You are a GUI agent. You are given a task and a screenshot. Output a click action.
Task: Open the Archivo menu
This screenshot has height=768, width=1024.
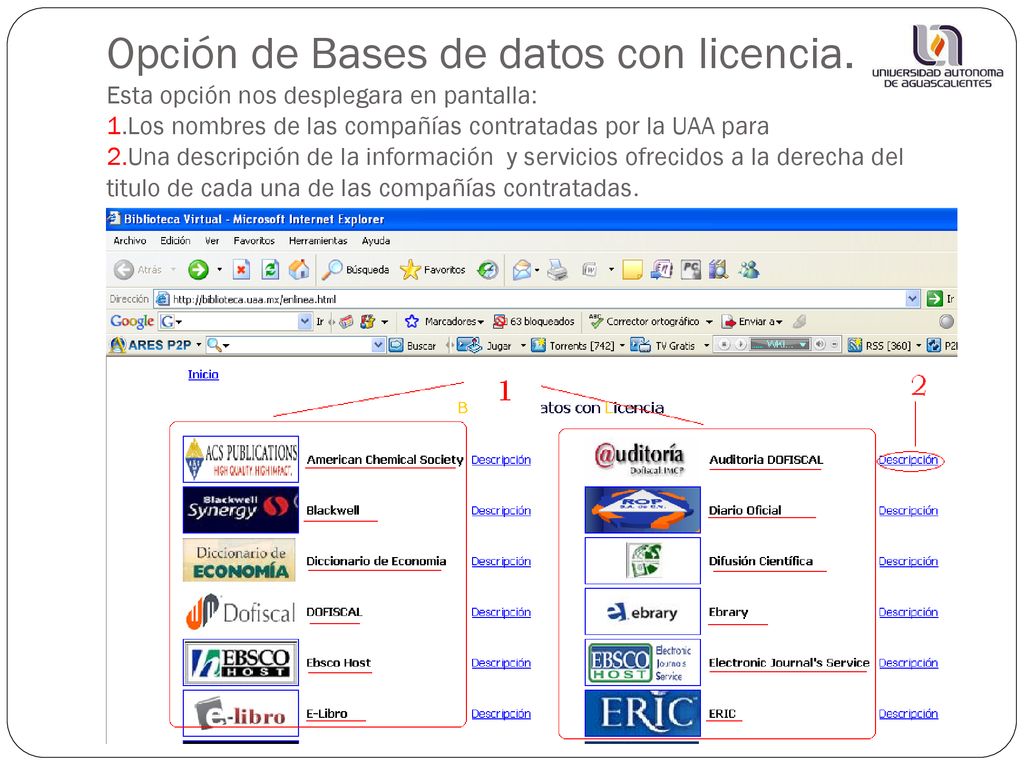point(129,240)
